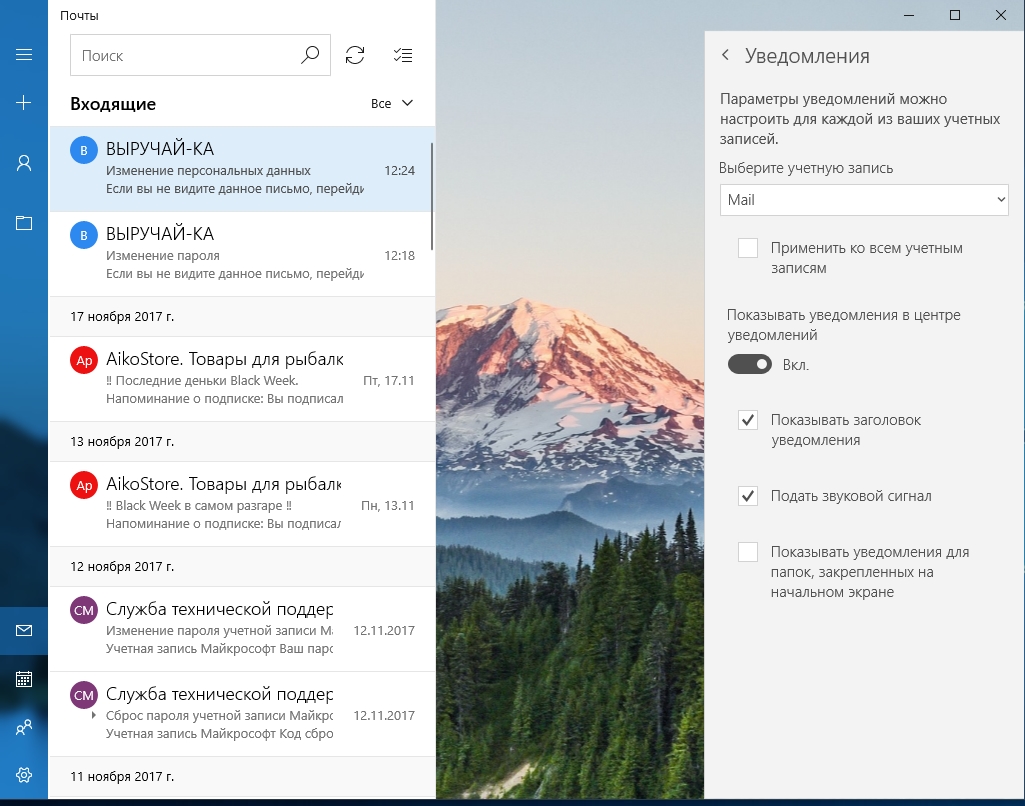This screenshot has width=1025, height=806.
Task: Expand the Сброс пароля conversation thread arrow
Action: (93, 715)
